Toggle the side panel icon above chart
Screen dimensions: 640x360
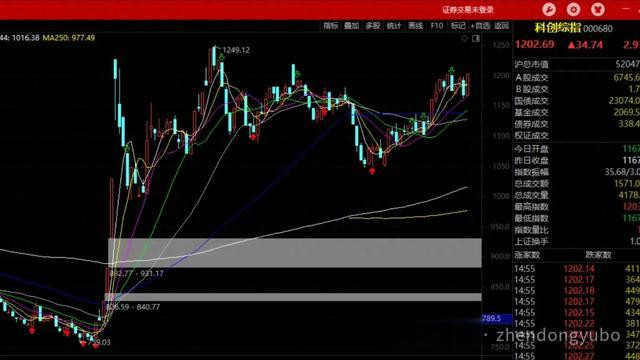pyautogui.click(x=476, y=38)
